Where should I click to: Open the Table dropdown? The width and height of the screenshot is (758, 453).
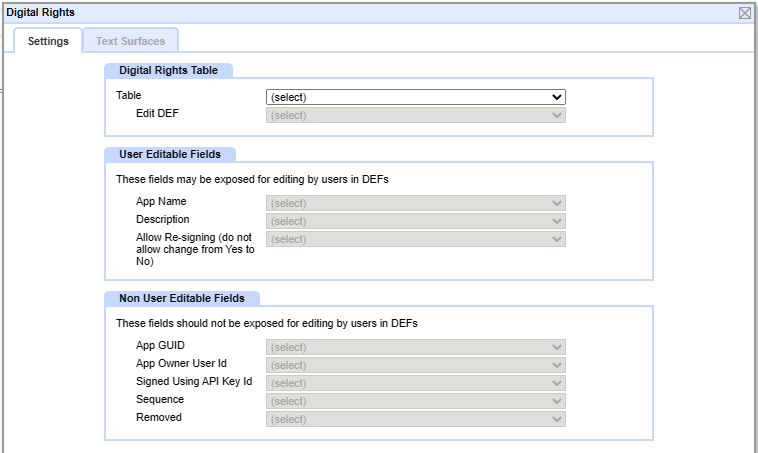point(416,97)
